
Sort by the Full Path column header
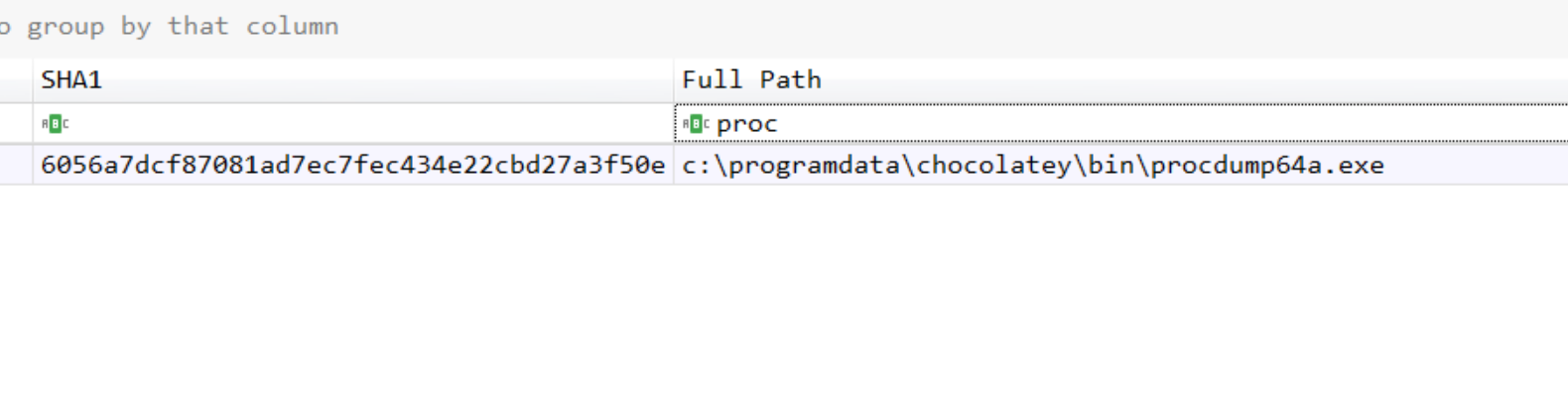coord(1120,80)
